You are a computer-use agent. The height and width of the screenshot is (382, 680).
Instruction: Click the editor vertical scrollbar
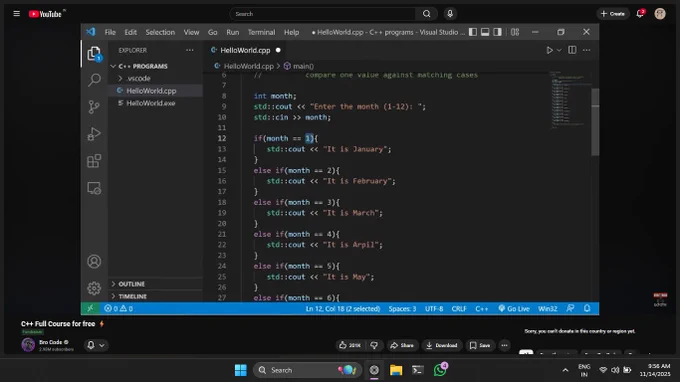point(595,121)
